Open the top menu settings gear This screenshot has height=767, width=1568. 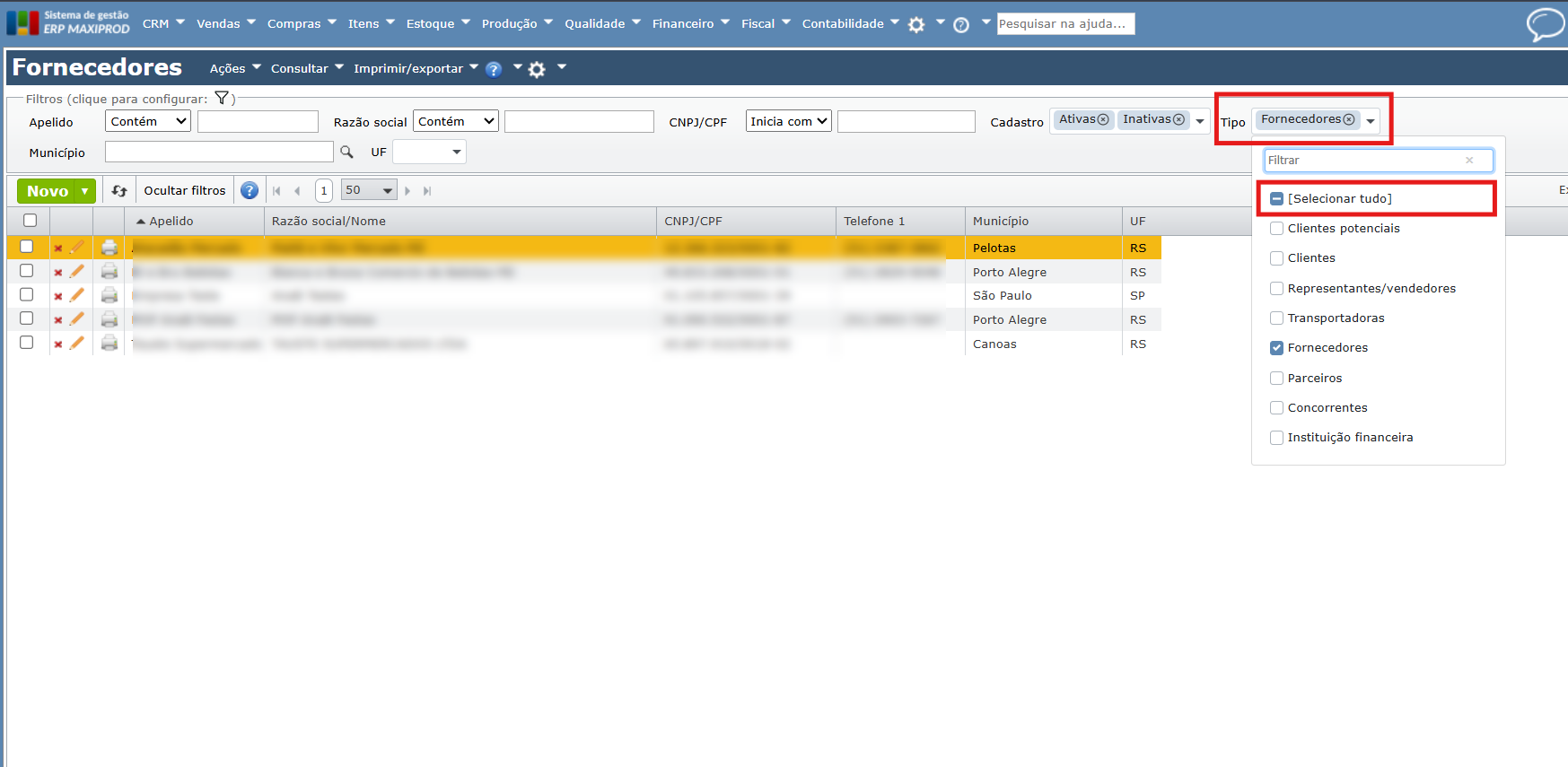click(916, 25)
